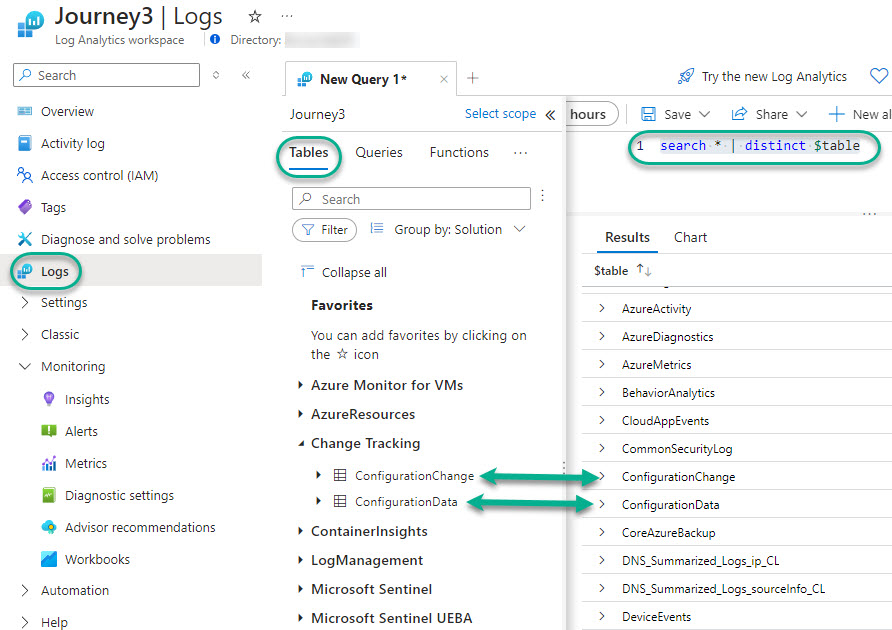
Task: Click the Access control (IAM) icon
Action: (x=25, y=175)
